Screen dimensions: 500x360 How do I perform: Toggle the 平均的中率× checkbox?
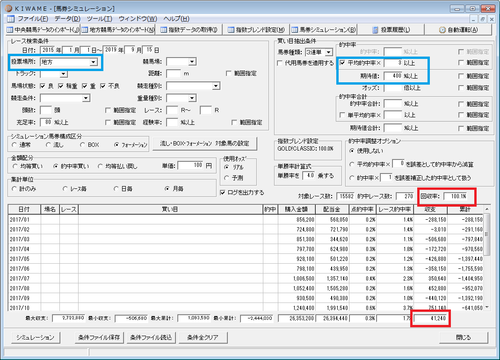point(342,63)
